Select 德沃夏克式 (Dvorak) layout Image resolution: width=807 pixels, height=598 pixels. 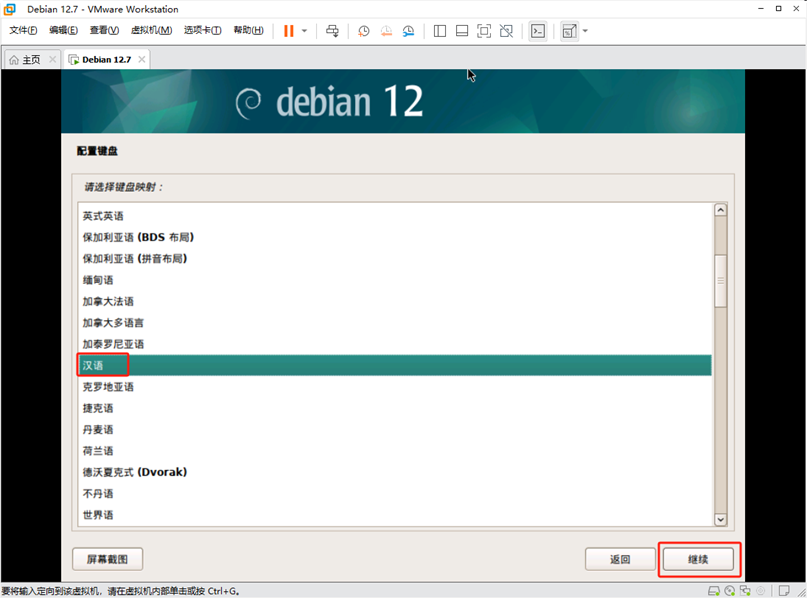coord(395,472)
